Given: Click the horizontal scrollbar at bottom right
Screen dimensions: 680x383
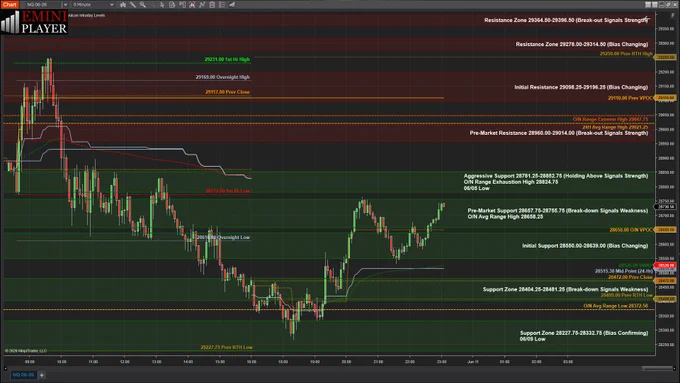Looking at the screenshot, I should click(x=657, y=368).
